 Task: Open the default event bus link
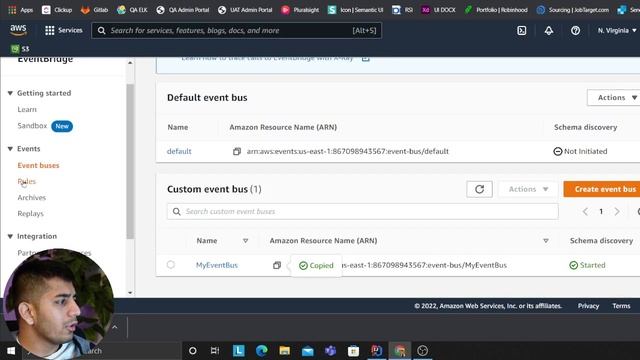(x=179, y=151)
